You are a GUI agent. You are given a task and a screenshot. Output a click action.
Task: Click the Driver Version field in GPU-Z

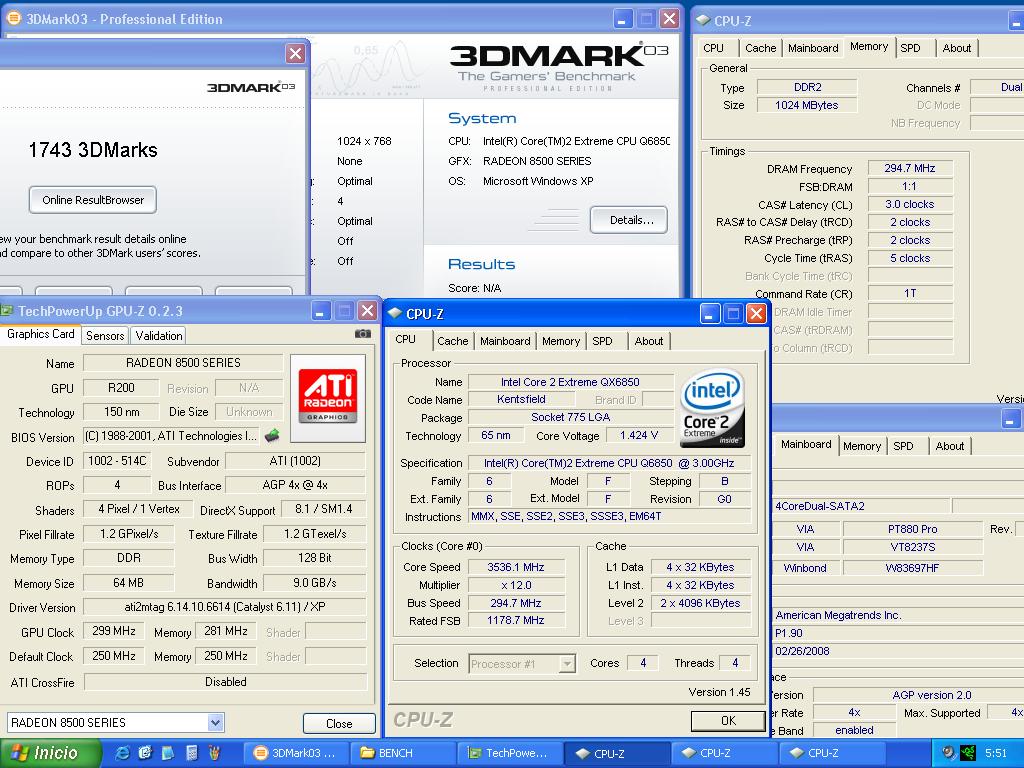(x=225, y=607)
